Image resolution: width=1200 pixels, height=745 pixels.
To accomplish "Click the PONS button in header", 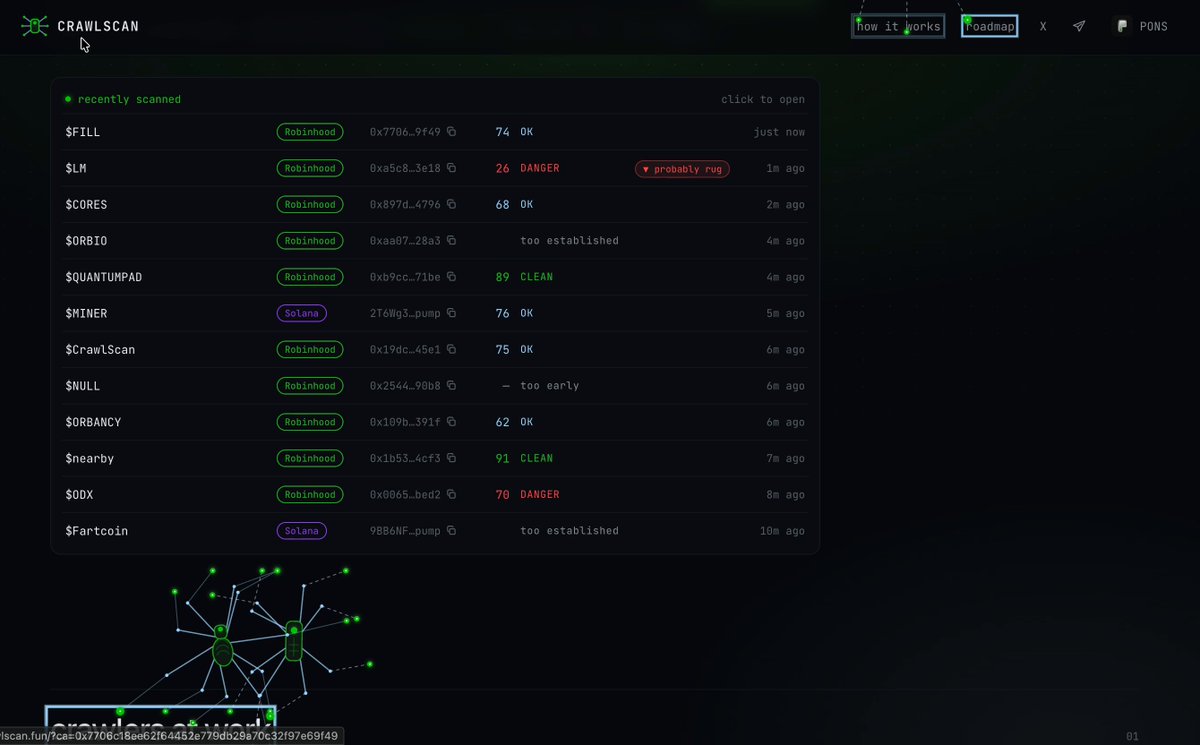I will (x=1142, y=26).
